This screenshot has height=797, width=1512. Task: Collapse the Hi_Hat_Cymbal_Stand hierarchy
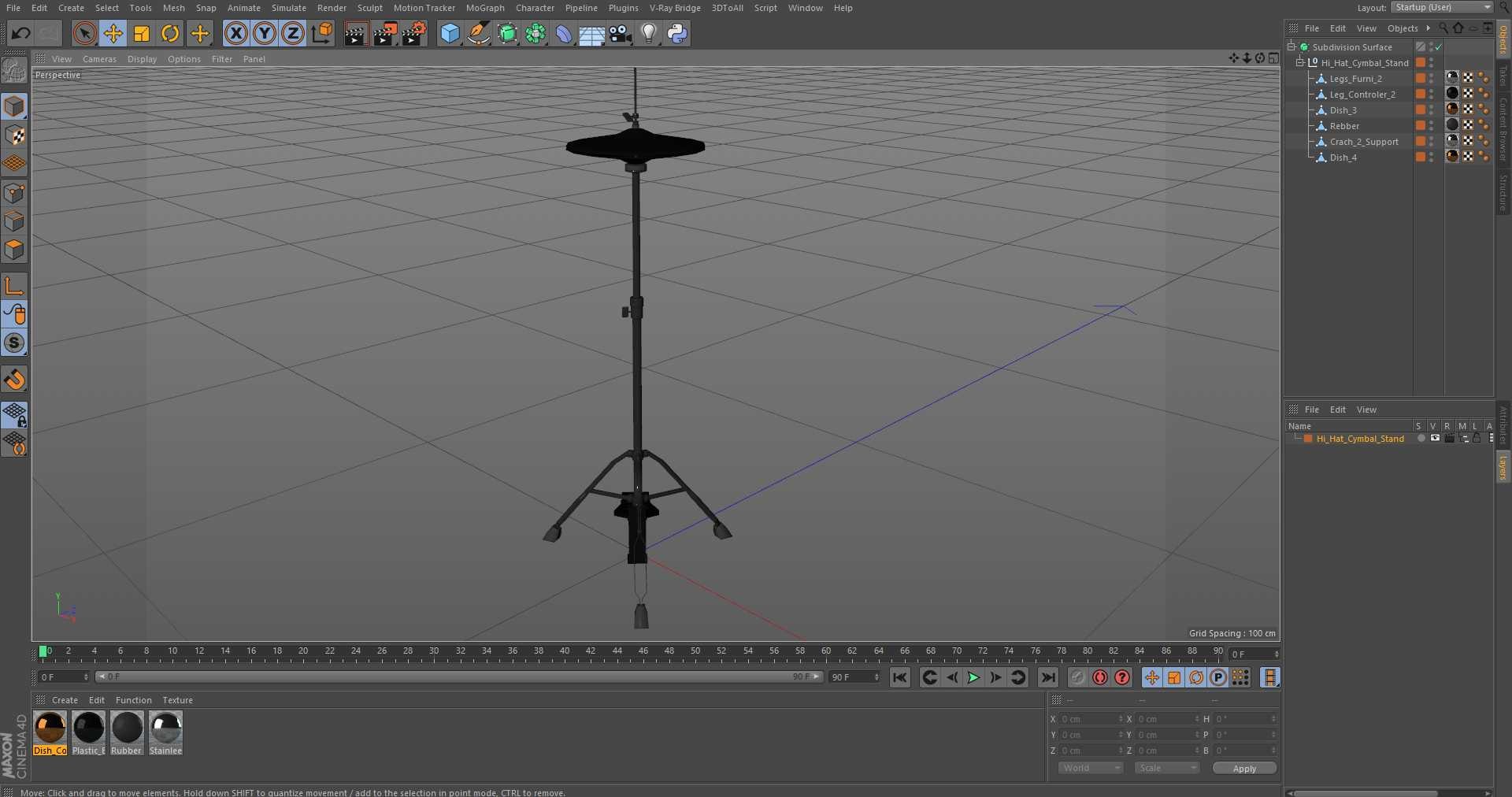[x=1300, y=62]
